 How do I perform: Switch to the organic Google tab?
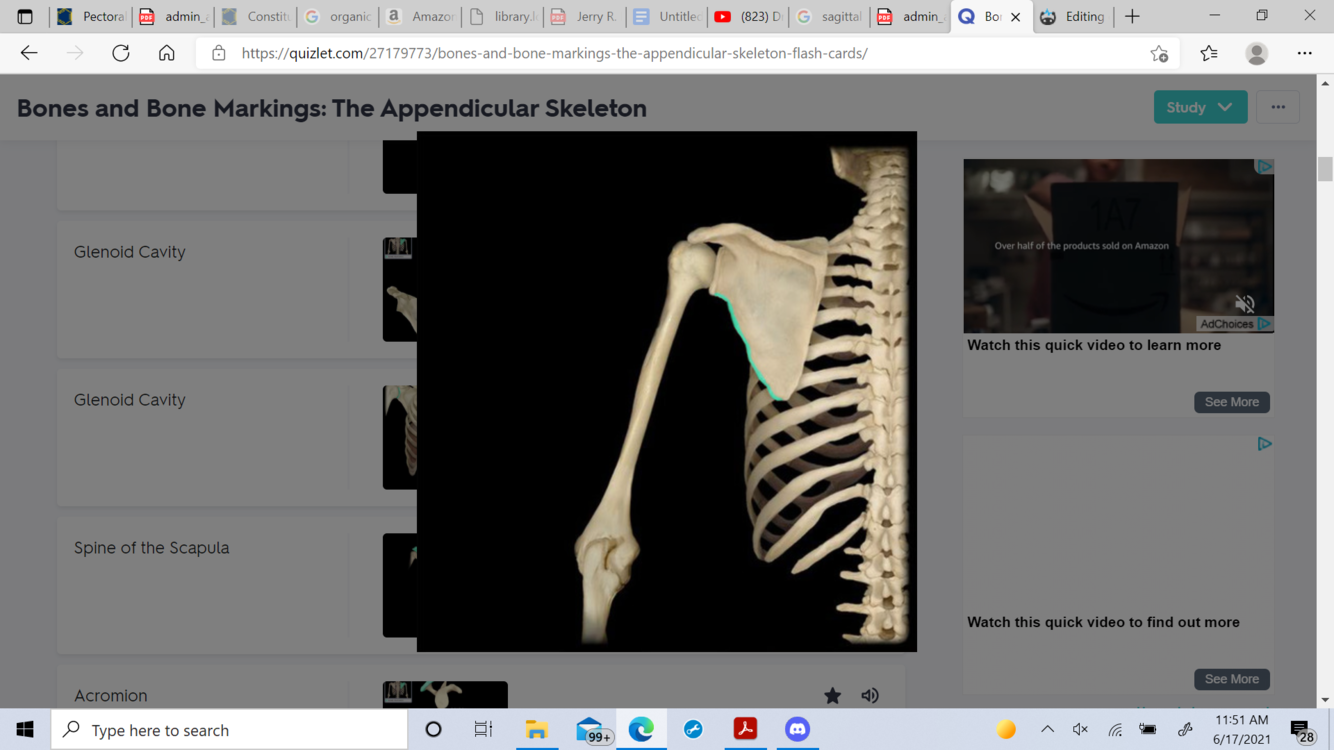click(x=337, y=17)
